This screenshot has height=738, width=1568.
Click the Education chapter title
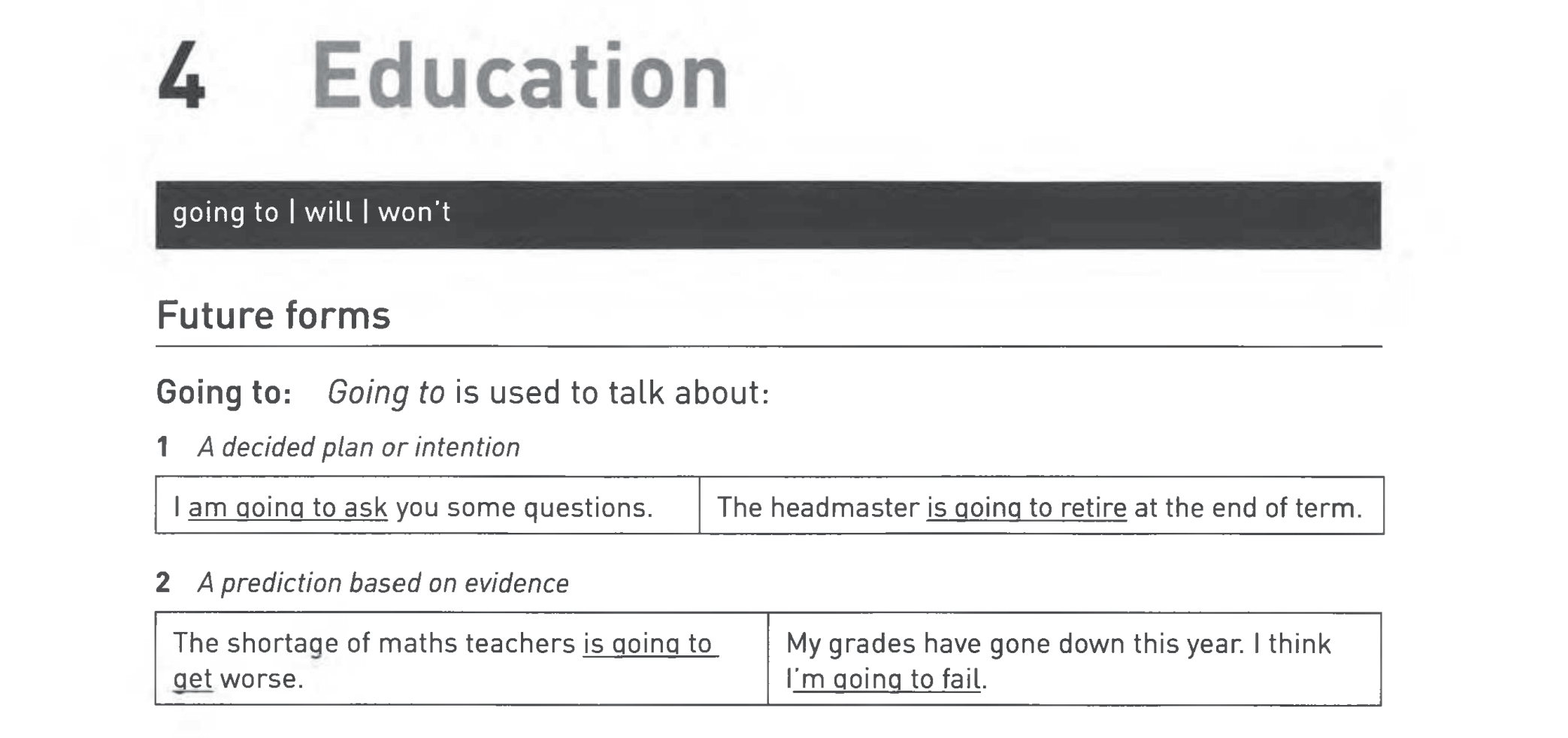(520, 75)
